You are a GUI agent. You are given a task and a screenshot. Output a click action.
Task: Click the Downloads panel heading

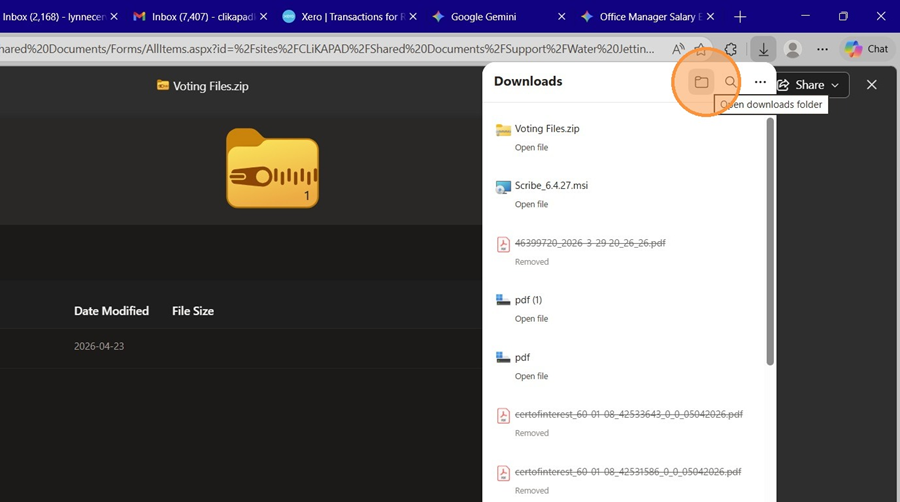coord(528,81)
